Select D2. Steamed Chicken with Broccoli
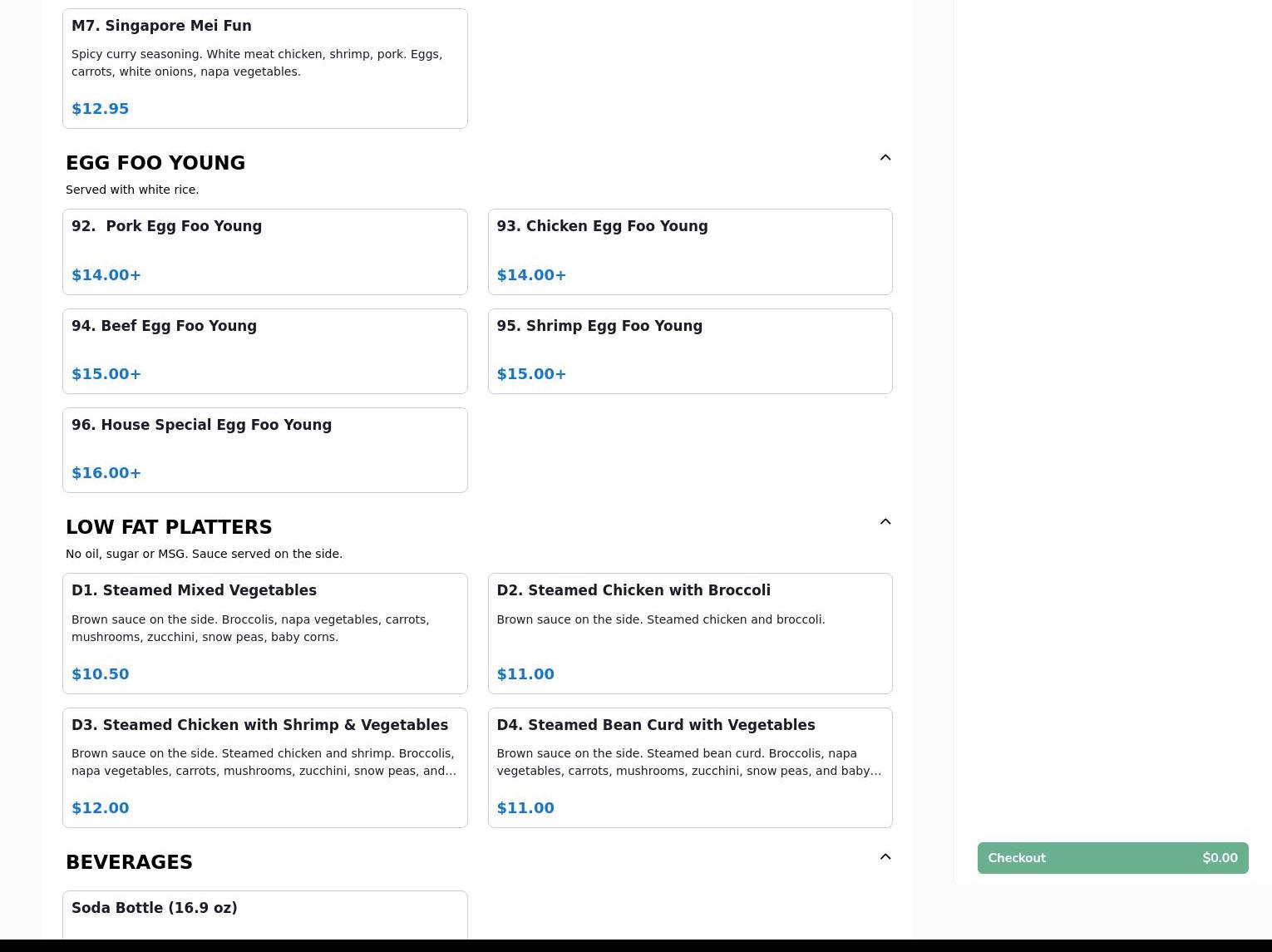This screenshot has height=952, width=1272. (689, 633)
